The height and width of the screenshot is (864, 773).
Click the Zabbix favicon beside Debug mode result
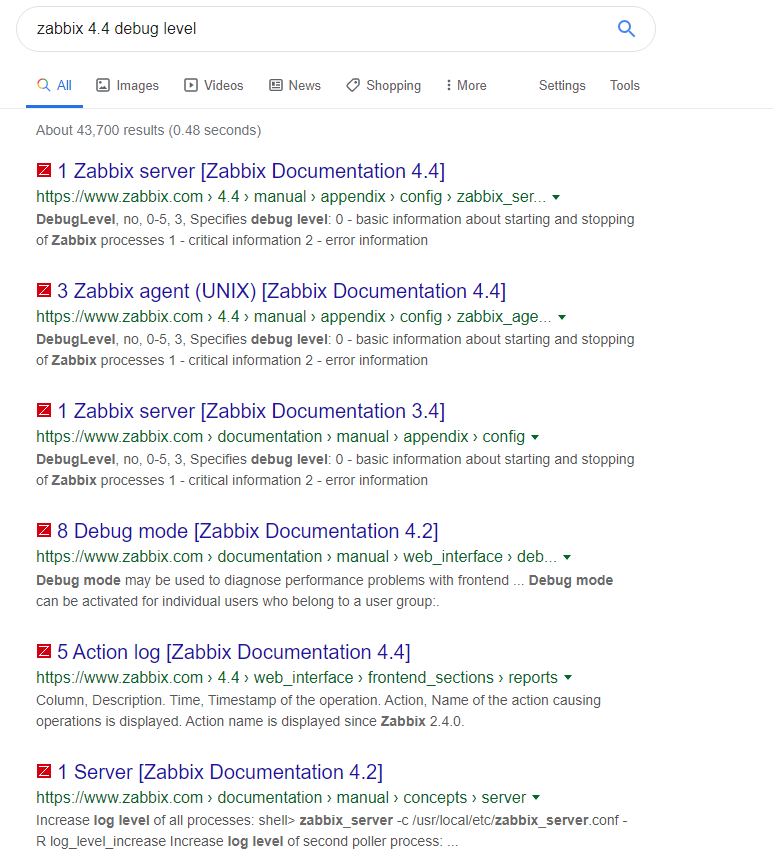(x=44, y=530)
